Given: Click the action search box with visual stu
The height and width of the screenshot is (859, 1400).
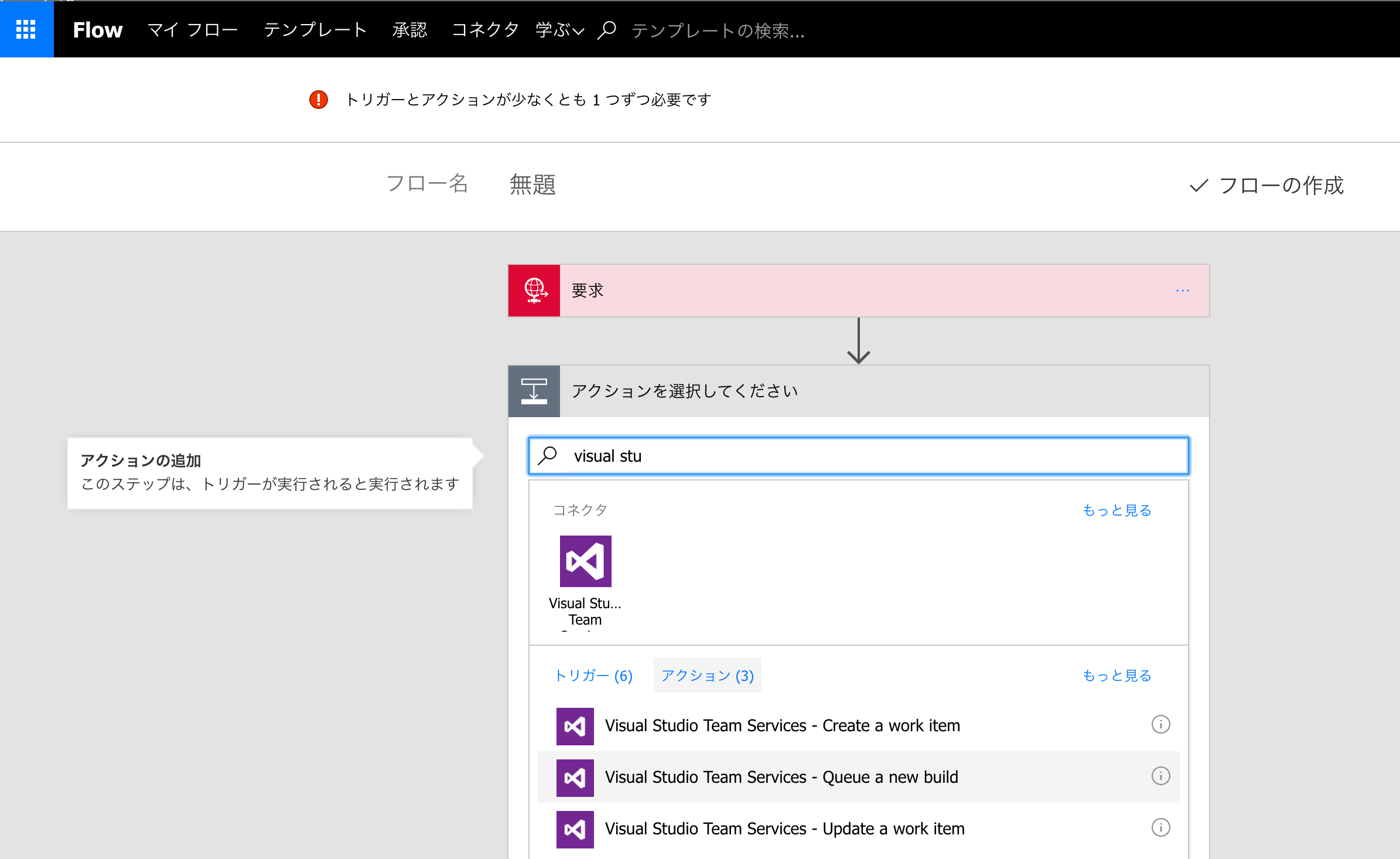Looking at the screenshot, I should pyautogui.click(x=859, y=456).
